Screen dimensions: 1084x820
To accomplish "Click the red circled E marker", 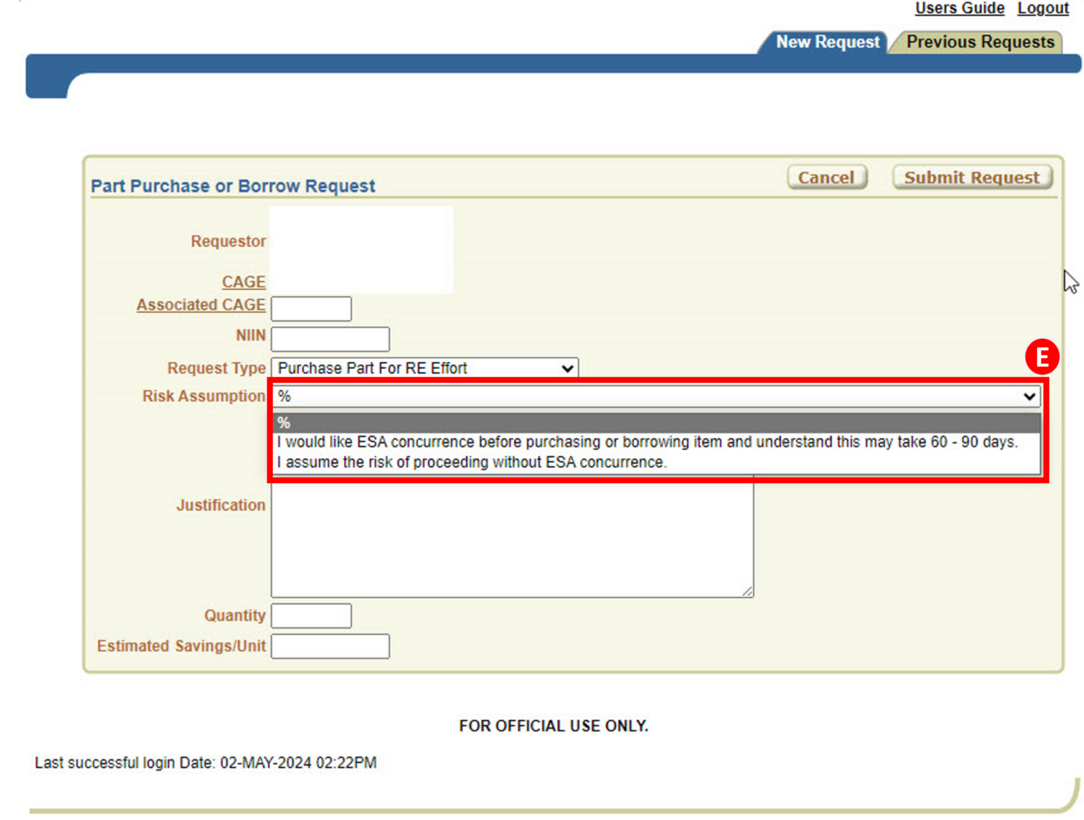I will 1043,357.
